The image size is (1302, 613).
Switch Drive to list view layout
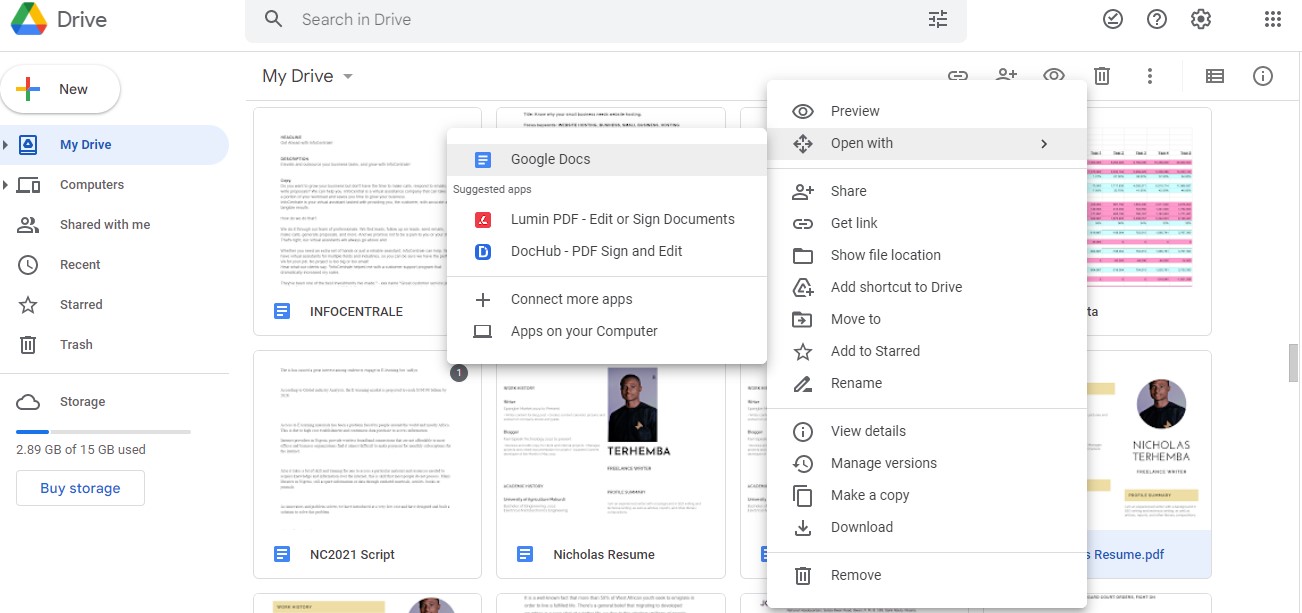pos(1214,75)
